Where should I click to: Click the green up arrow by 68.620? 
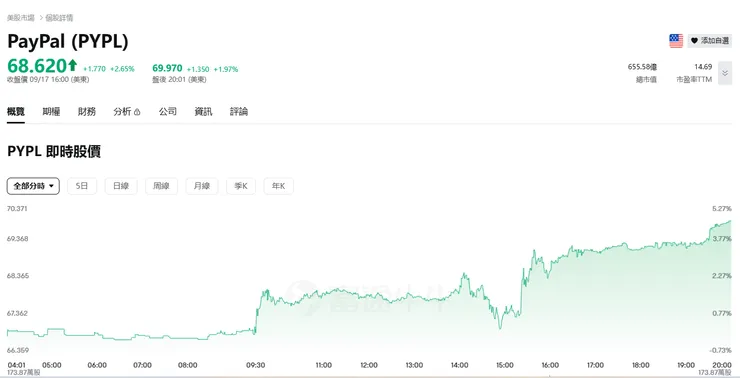[72, 65]
